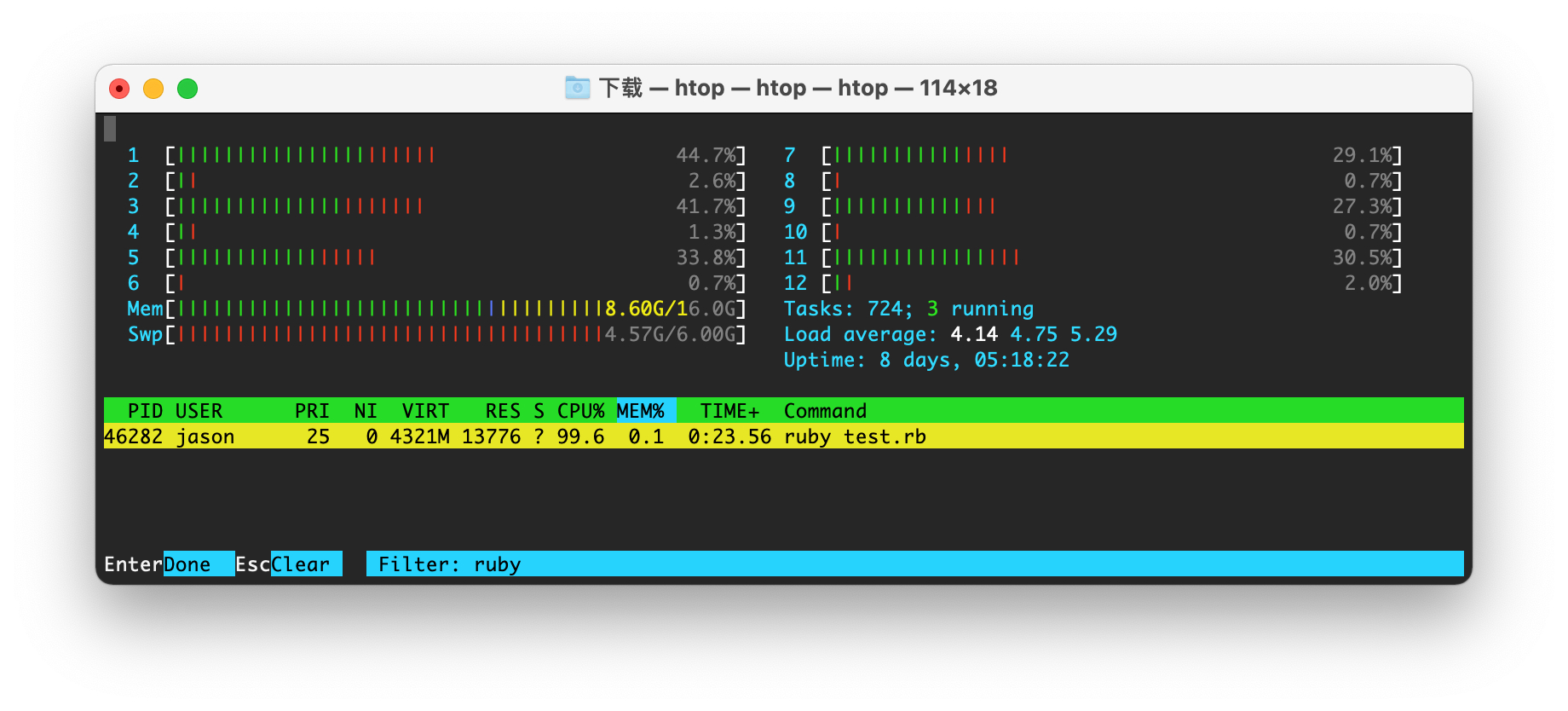Sort by the USER column header

[199, 411]
